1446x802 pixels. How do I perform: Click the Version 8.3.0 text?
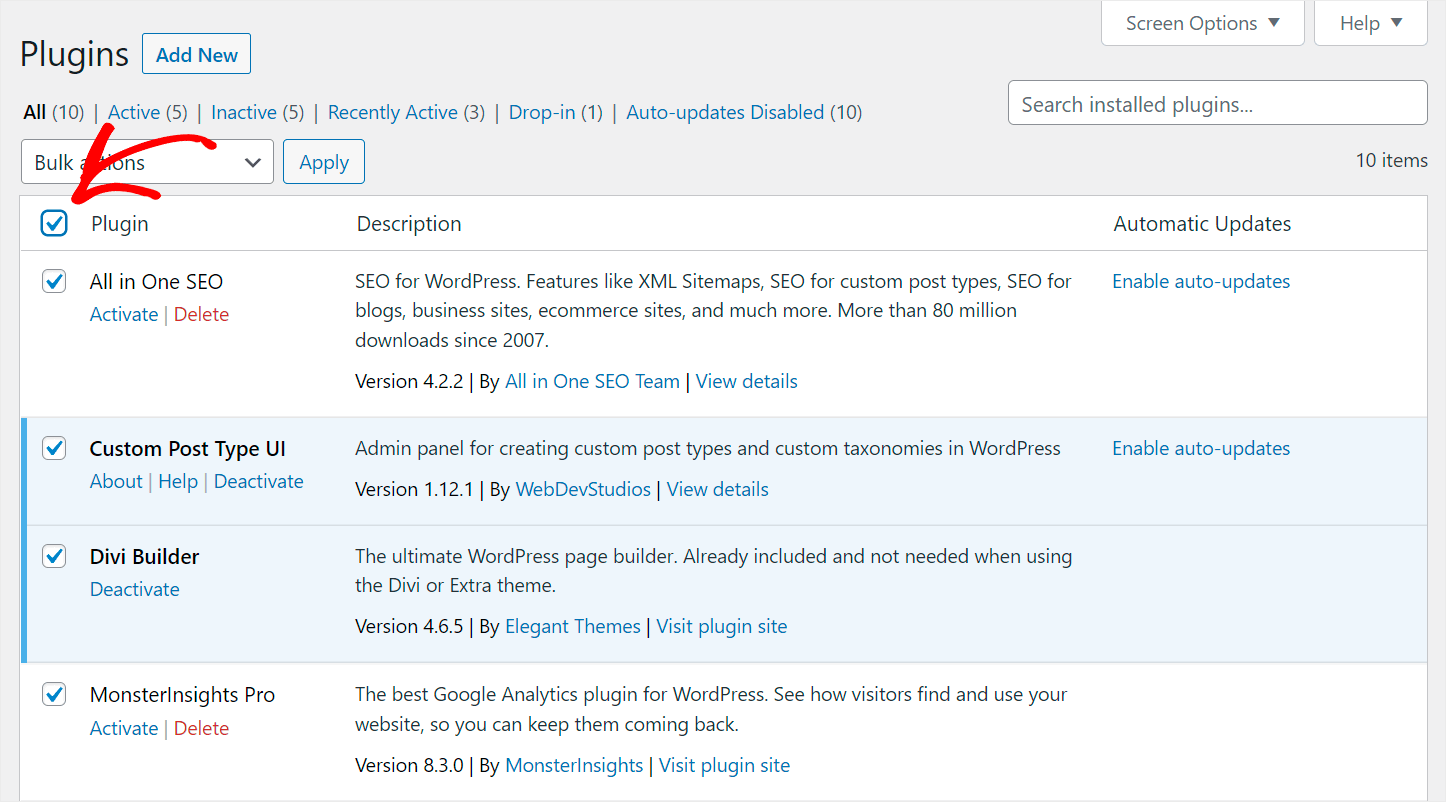click(409, 765)
